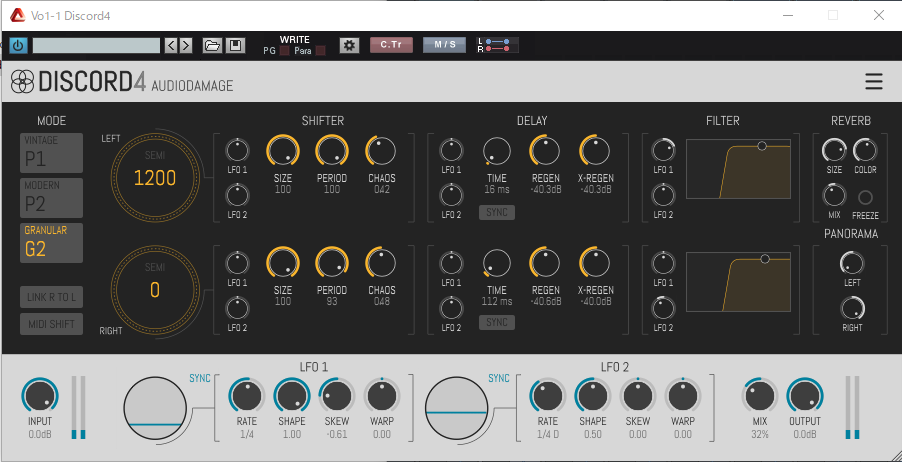Viewport: 902px width, 462px height.
Task: Click LFO 2 SKEW knob
Action: (637, 396)
